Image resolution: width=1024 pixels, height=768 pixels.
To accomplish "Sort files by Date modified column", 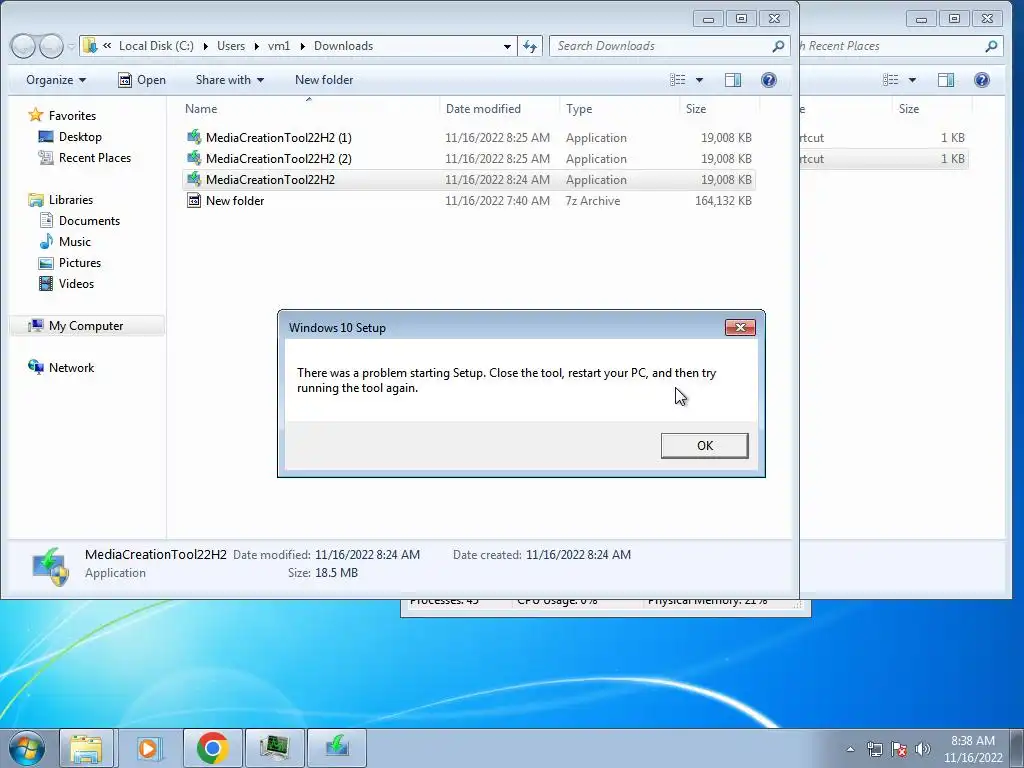I will 499,108.
